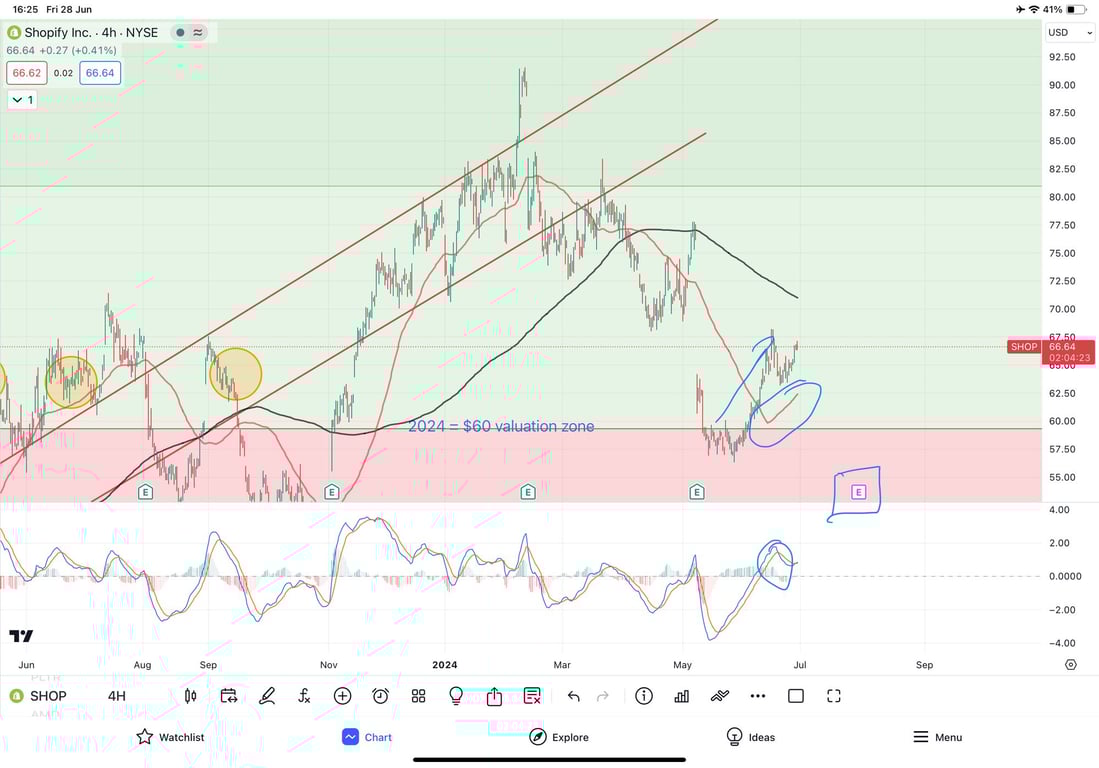Tap the airplane mode icon in status bar
1099x768 pixels.
click(1020, 9)
